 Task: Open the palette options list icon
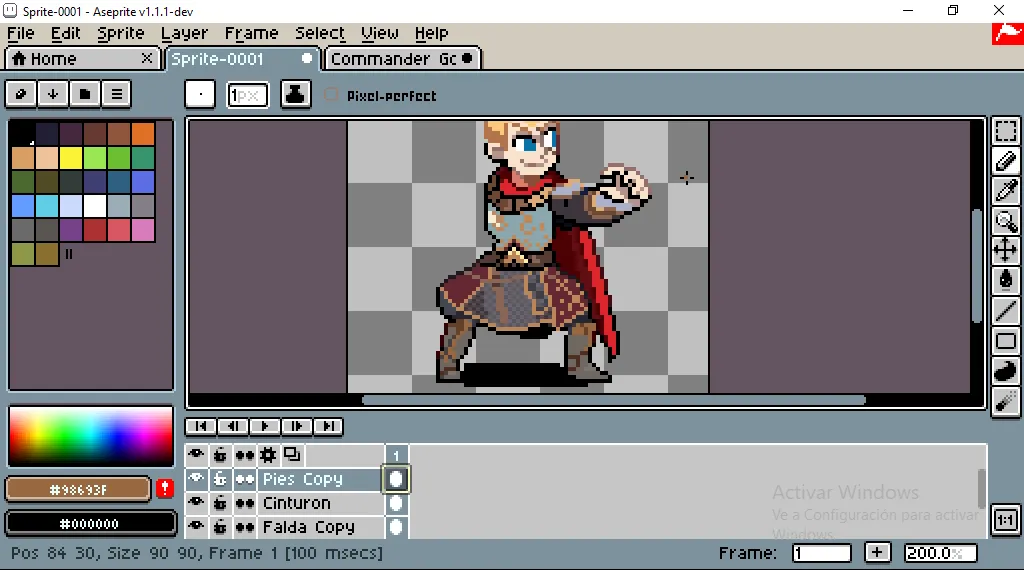[x=116, y=94]
